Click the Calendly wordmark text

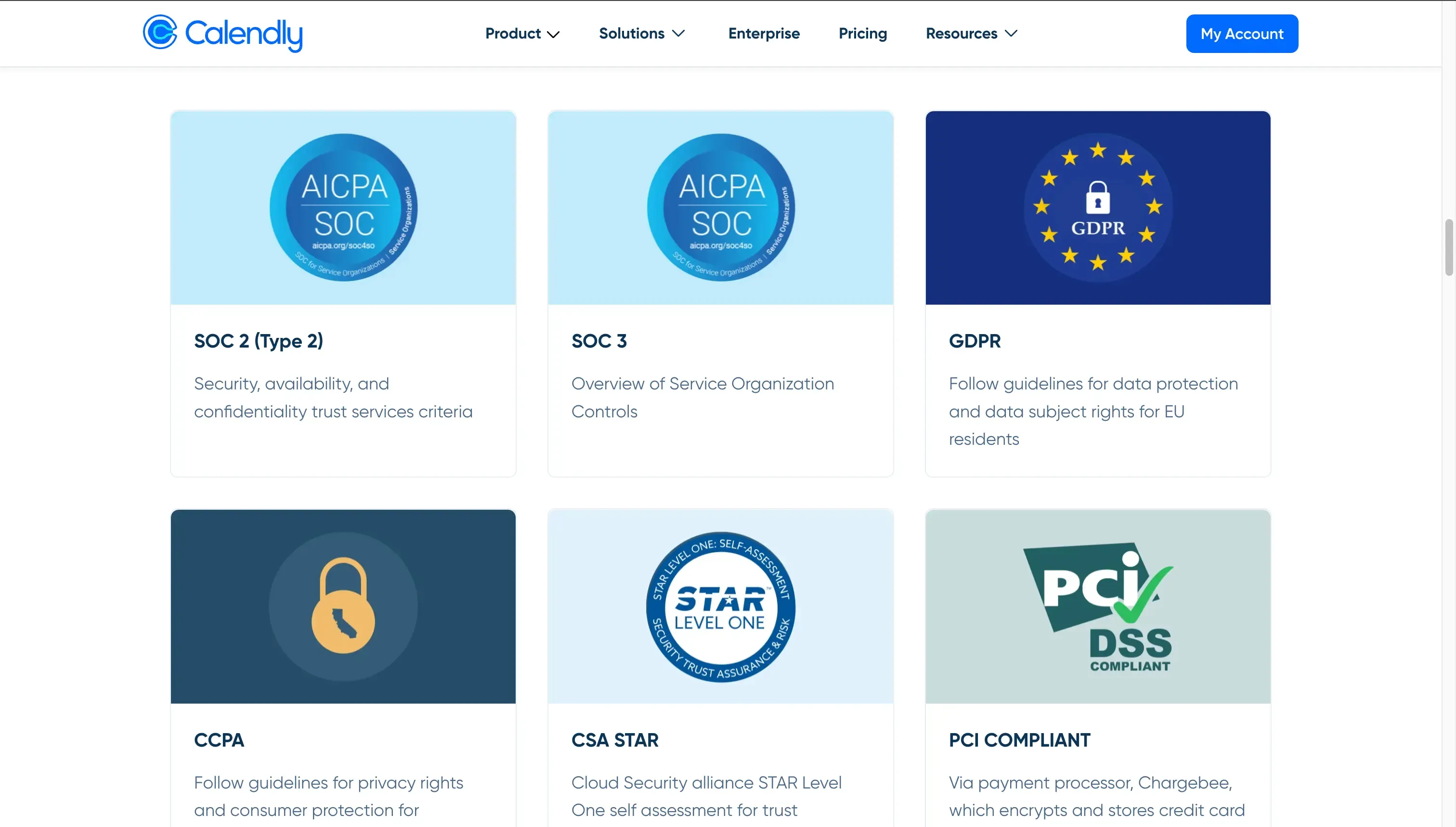click(x=244, y=34)
